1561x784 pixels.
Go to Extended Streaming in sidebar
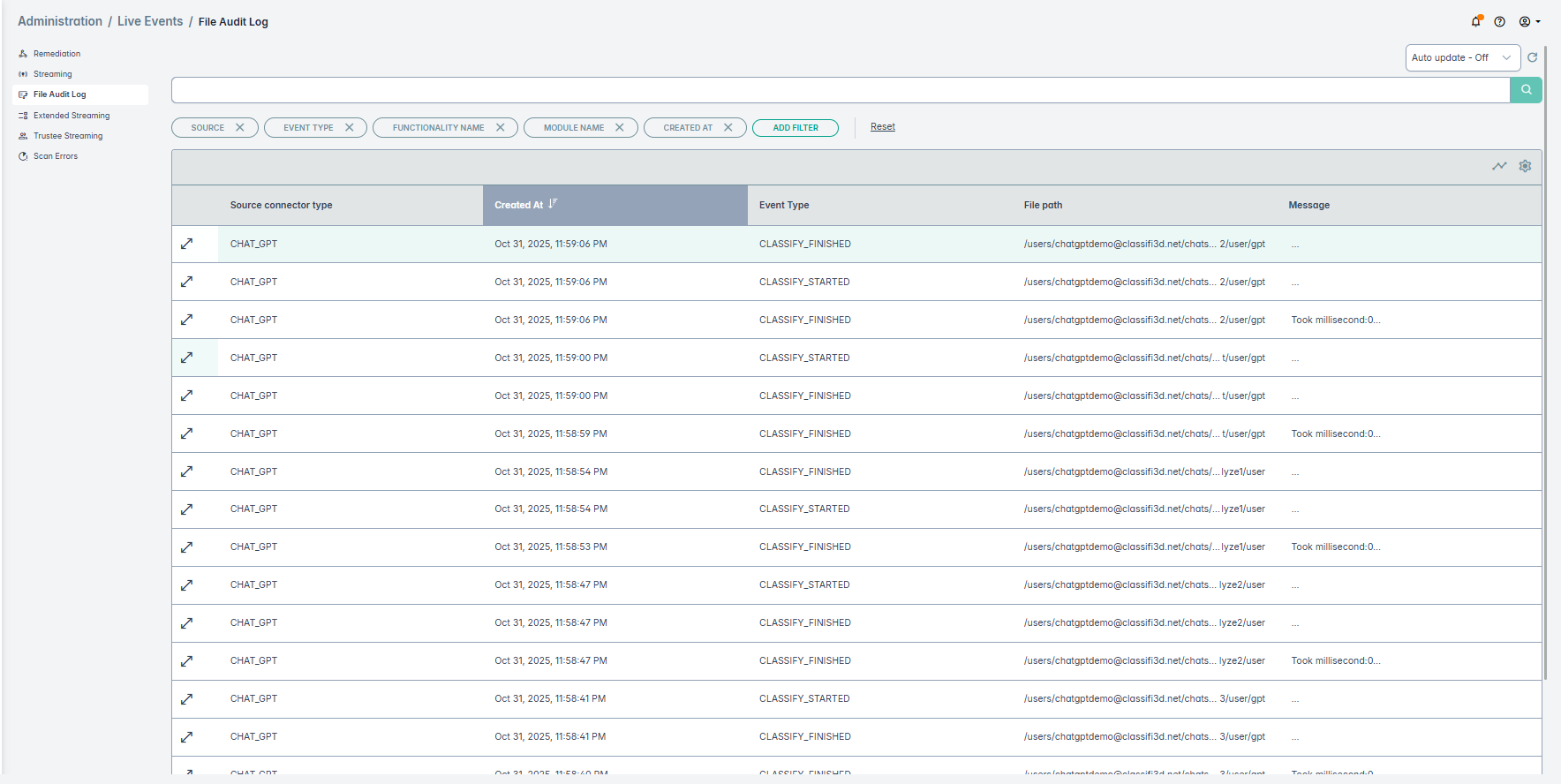(72, 116)
